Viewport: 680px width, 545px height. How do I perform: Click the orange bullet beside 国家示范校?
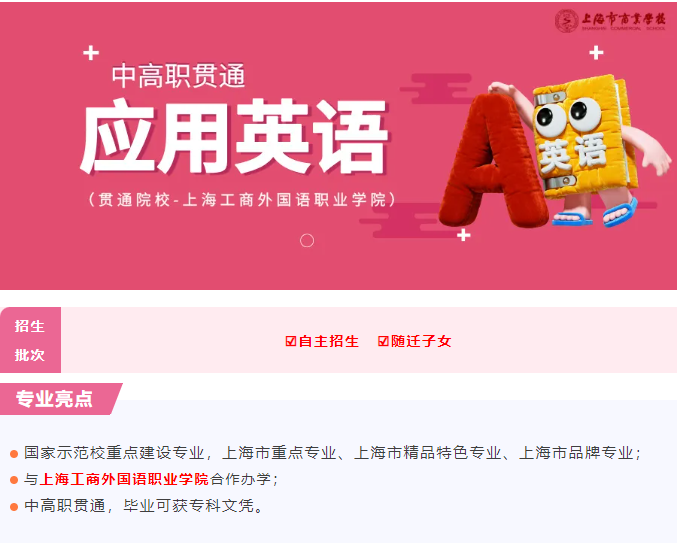pyautogui.click(x=14, y=454)
